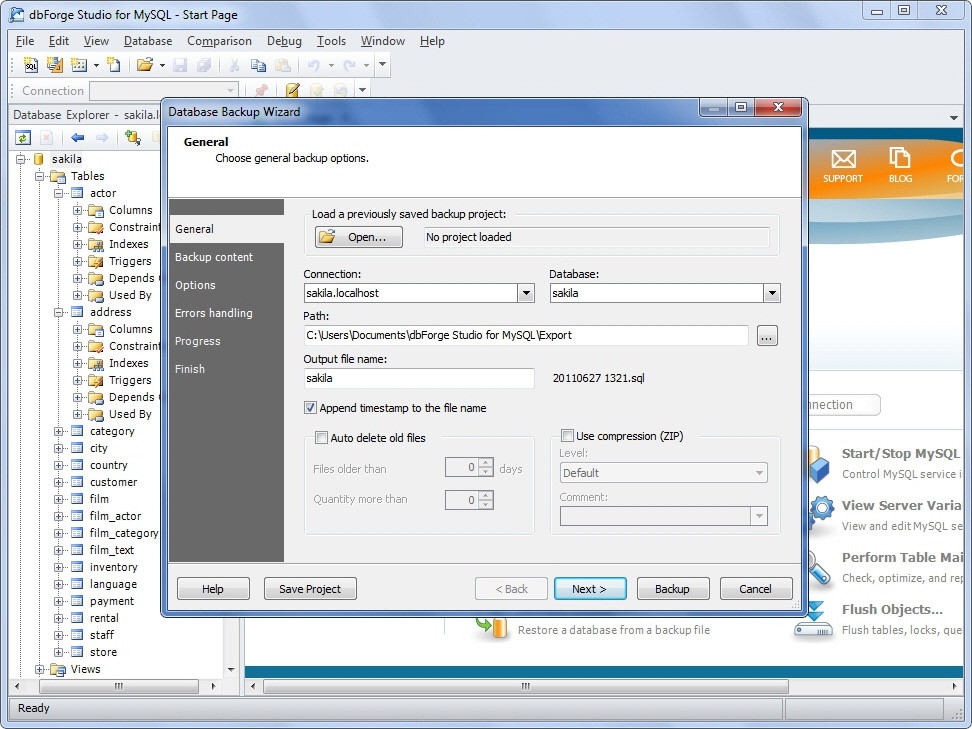Open the toolbar Connection combo box
This screenshot has height=729, width=972.
point(164,91)
